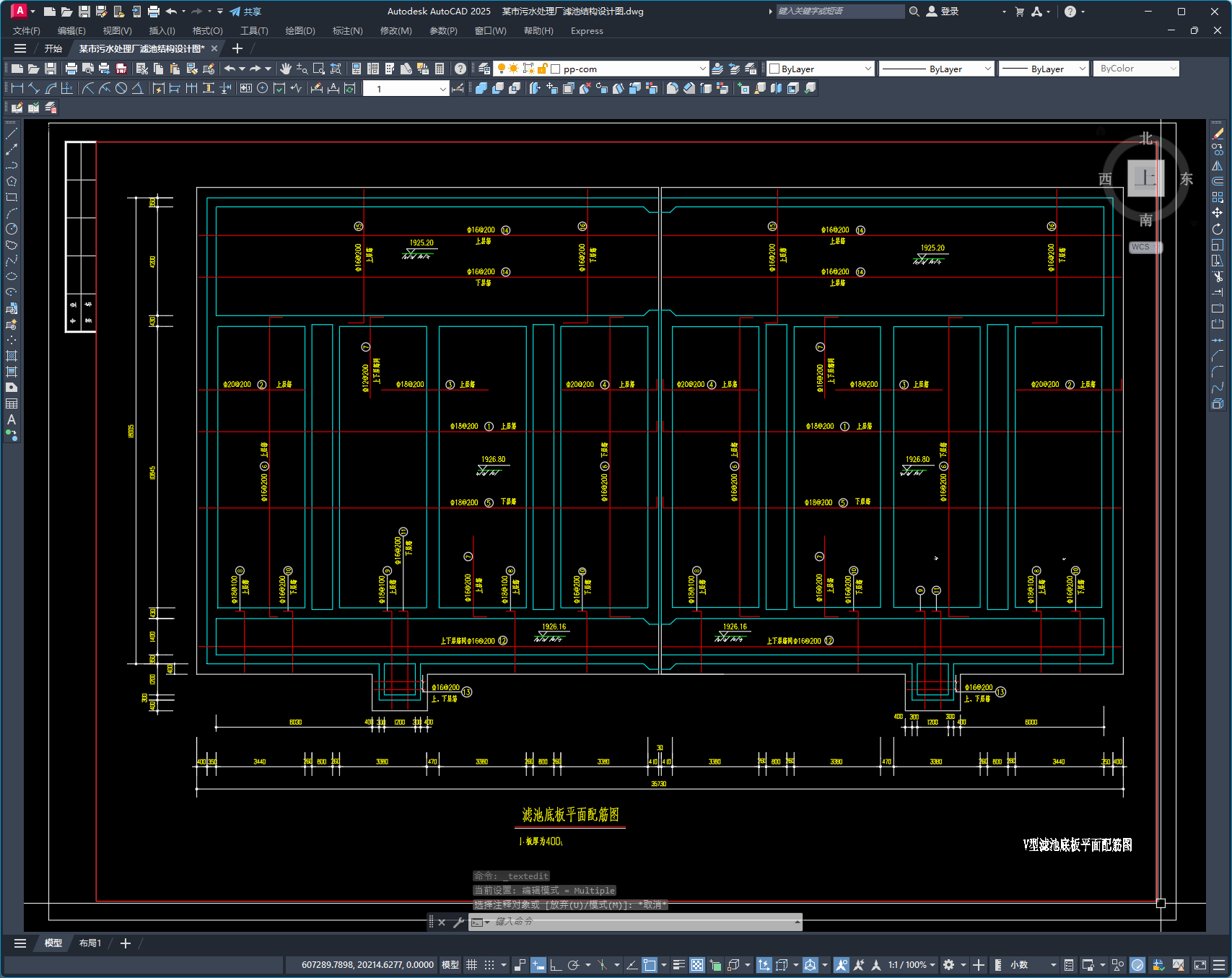This screenshot has height=978, width=1232.
Task: Open the 文件(F) menu
Action: [27, 31]
